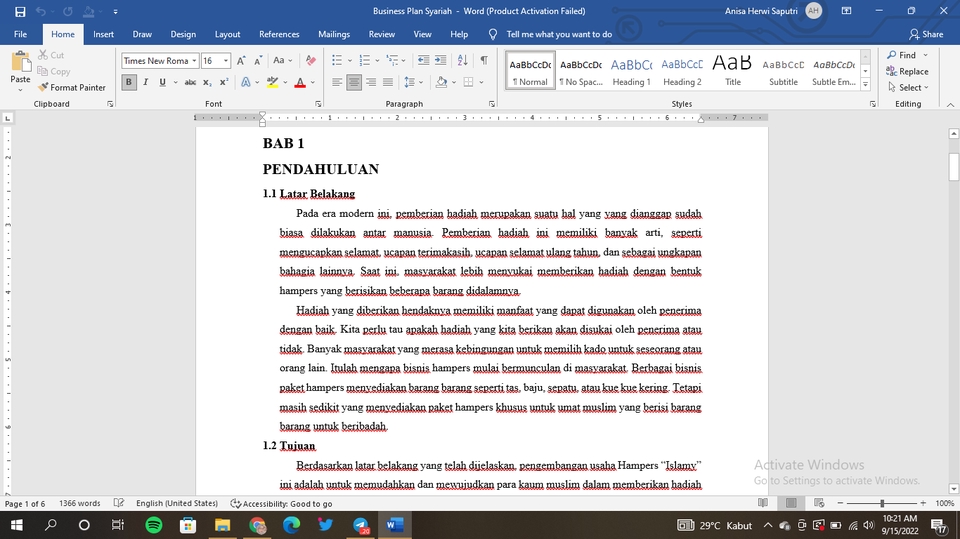Image resolution: width=960 pixels, height=539 pixels.
Task: Open the font name dropdown
Action: [194, 61]
